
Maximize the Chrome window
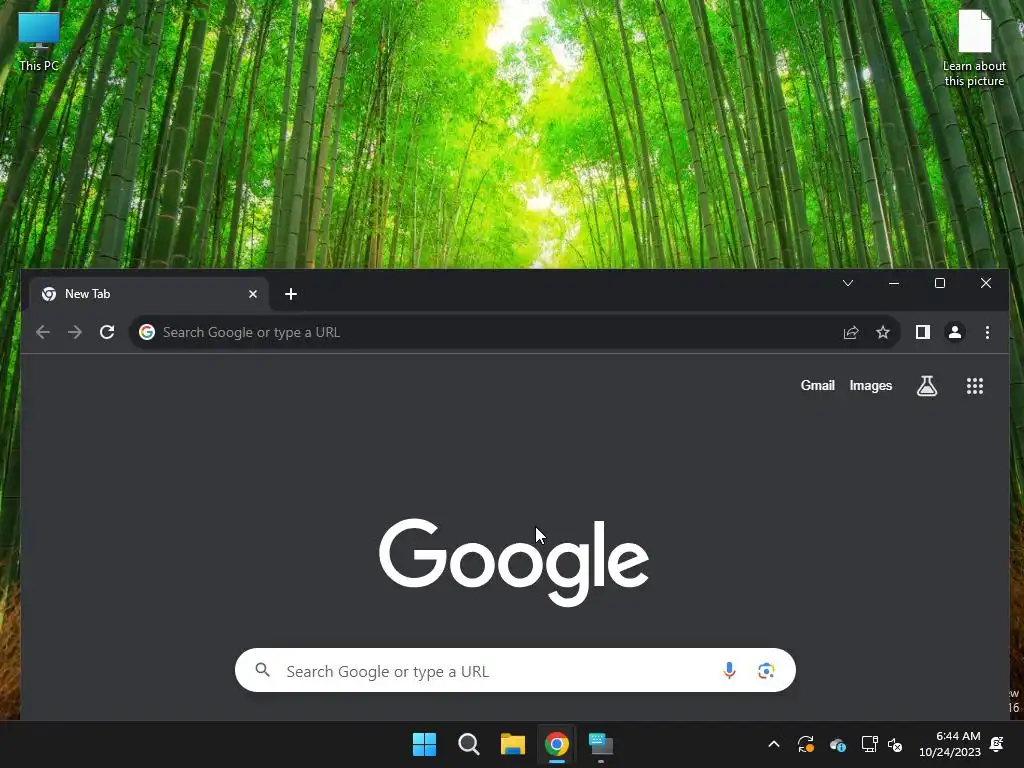(940, 283)
